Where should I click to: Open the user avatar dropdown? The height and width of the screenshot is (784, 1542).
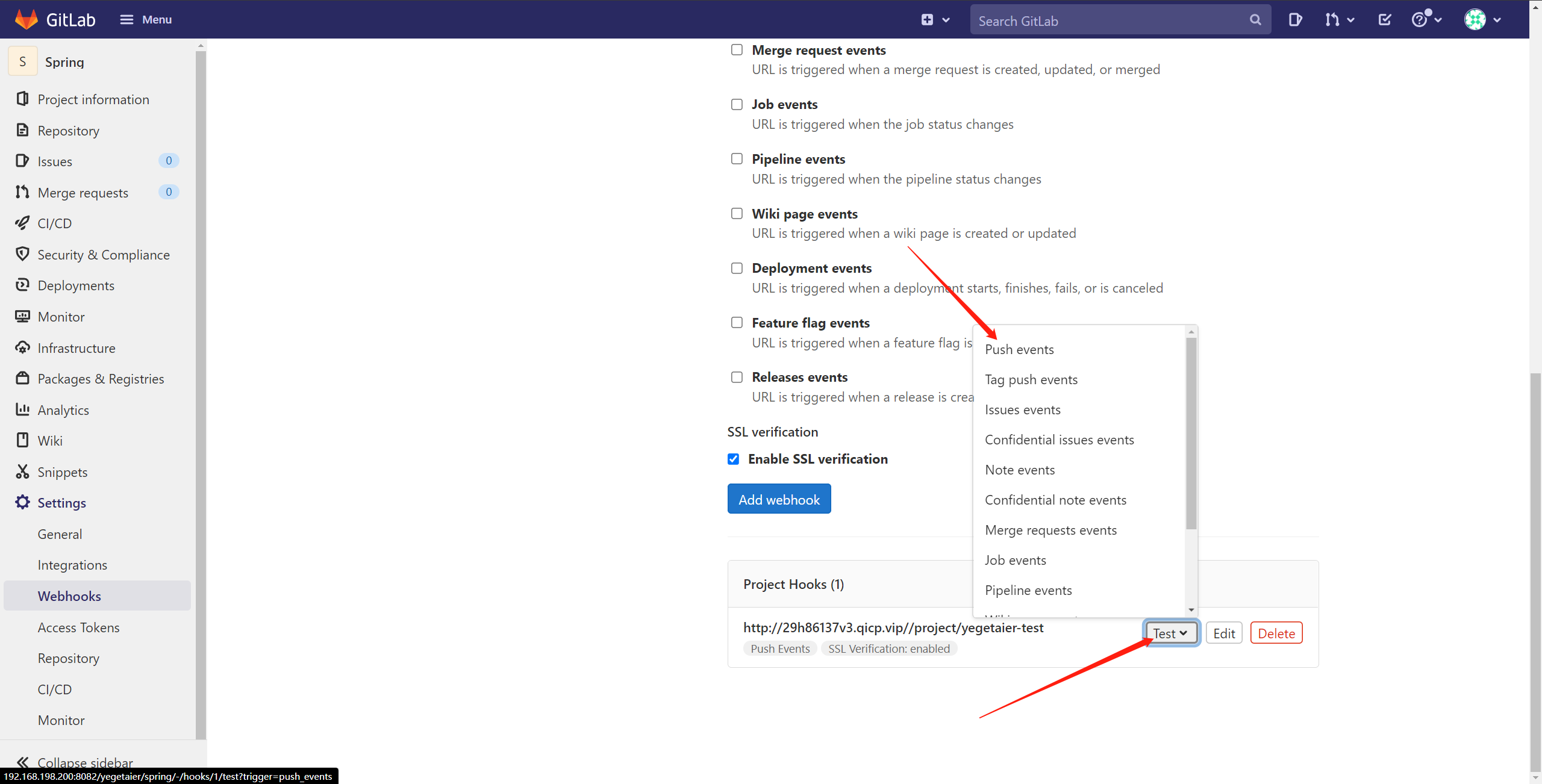tap(1482, 20)
